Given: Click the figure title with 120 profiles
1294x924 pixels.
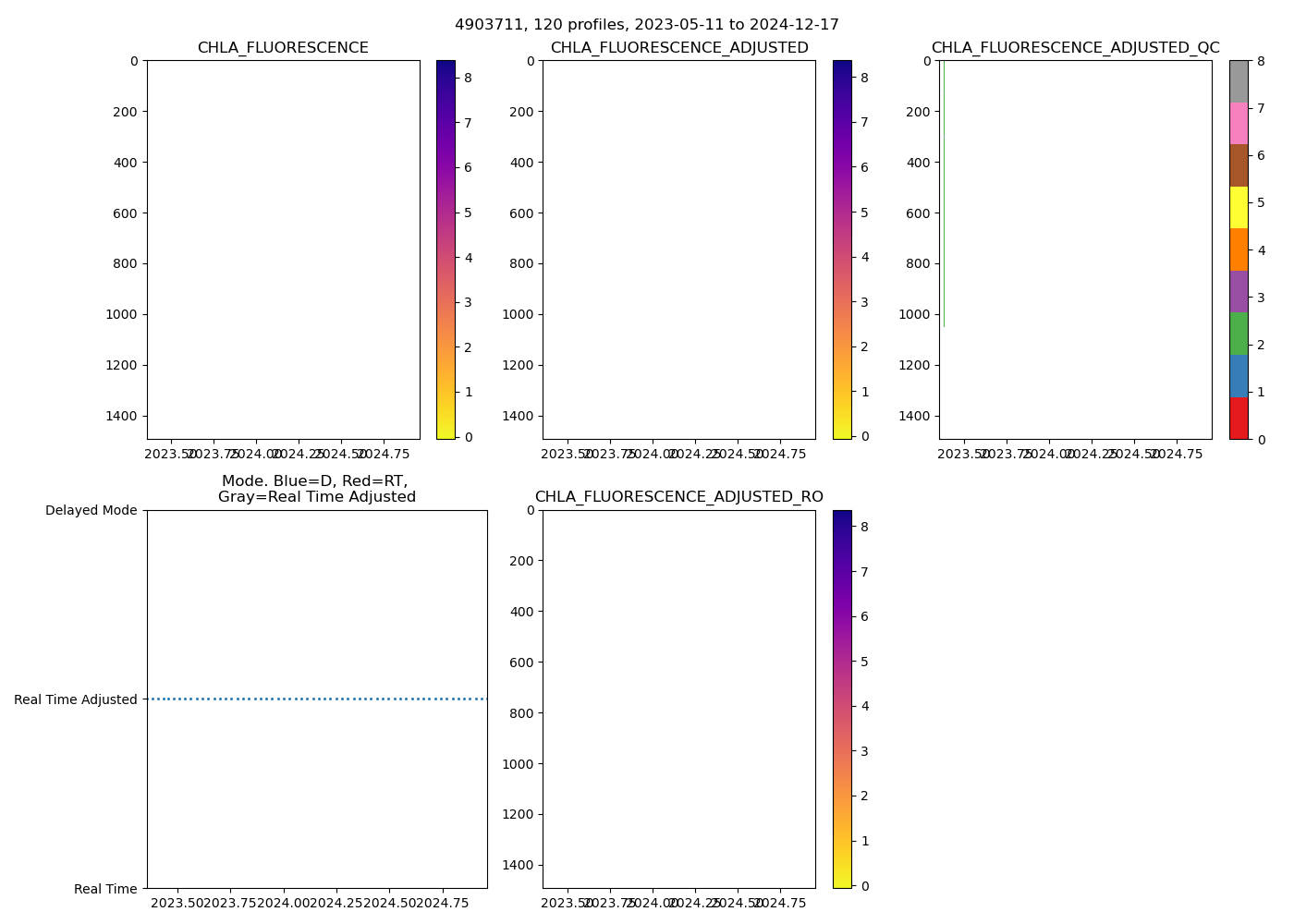Looking at the screenshot, I should click(x=647, y=25).
